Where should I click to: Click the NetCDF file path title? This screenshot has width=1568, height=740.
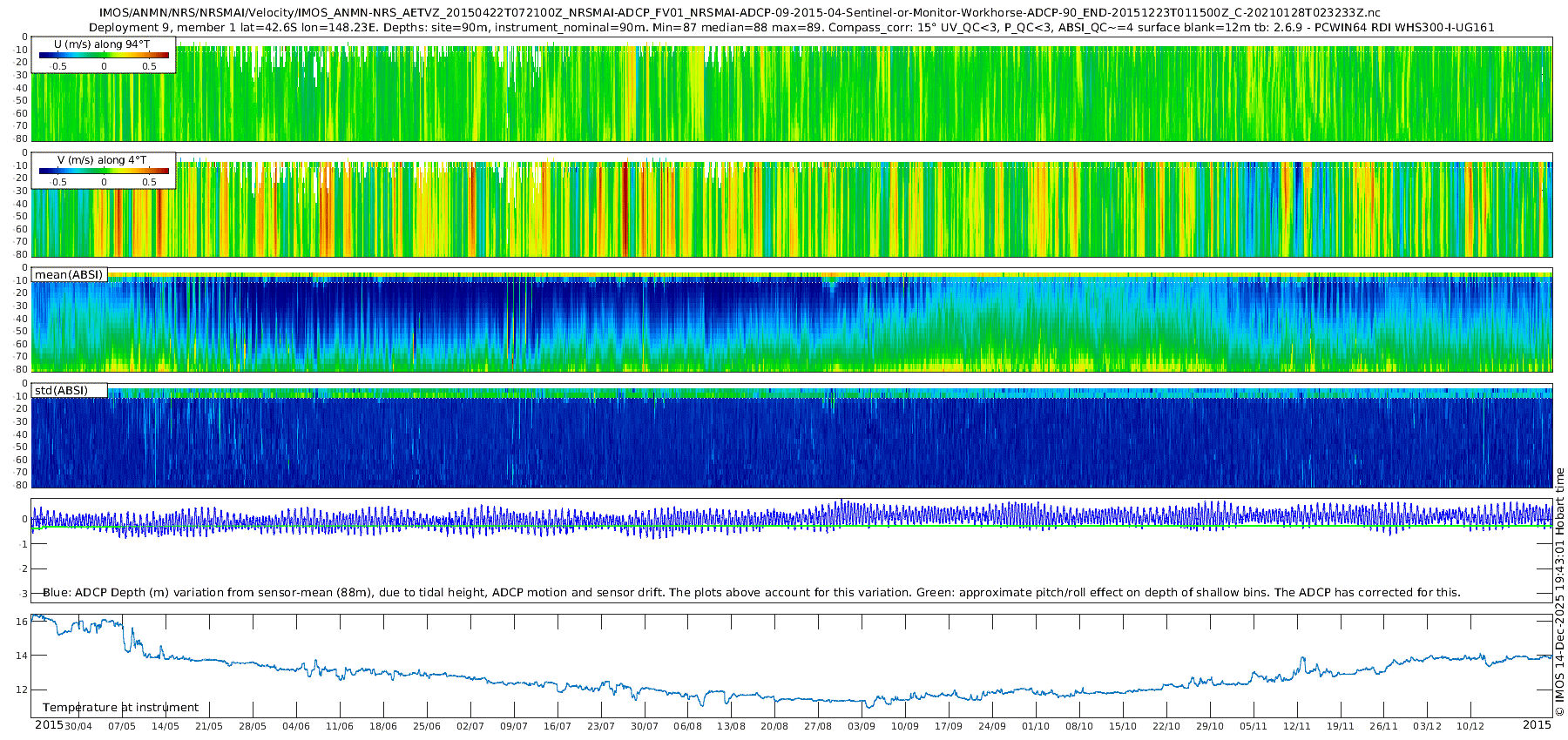coord(740,13)
